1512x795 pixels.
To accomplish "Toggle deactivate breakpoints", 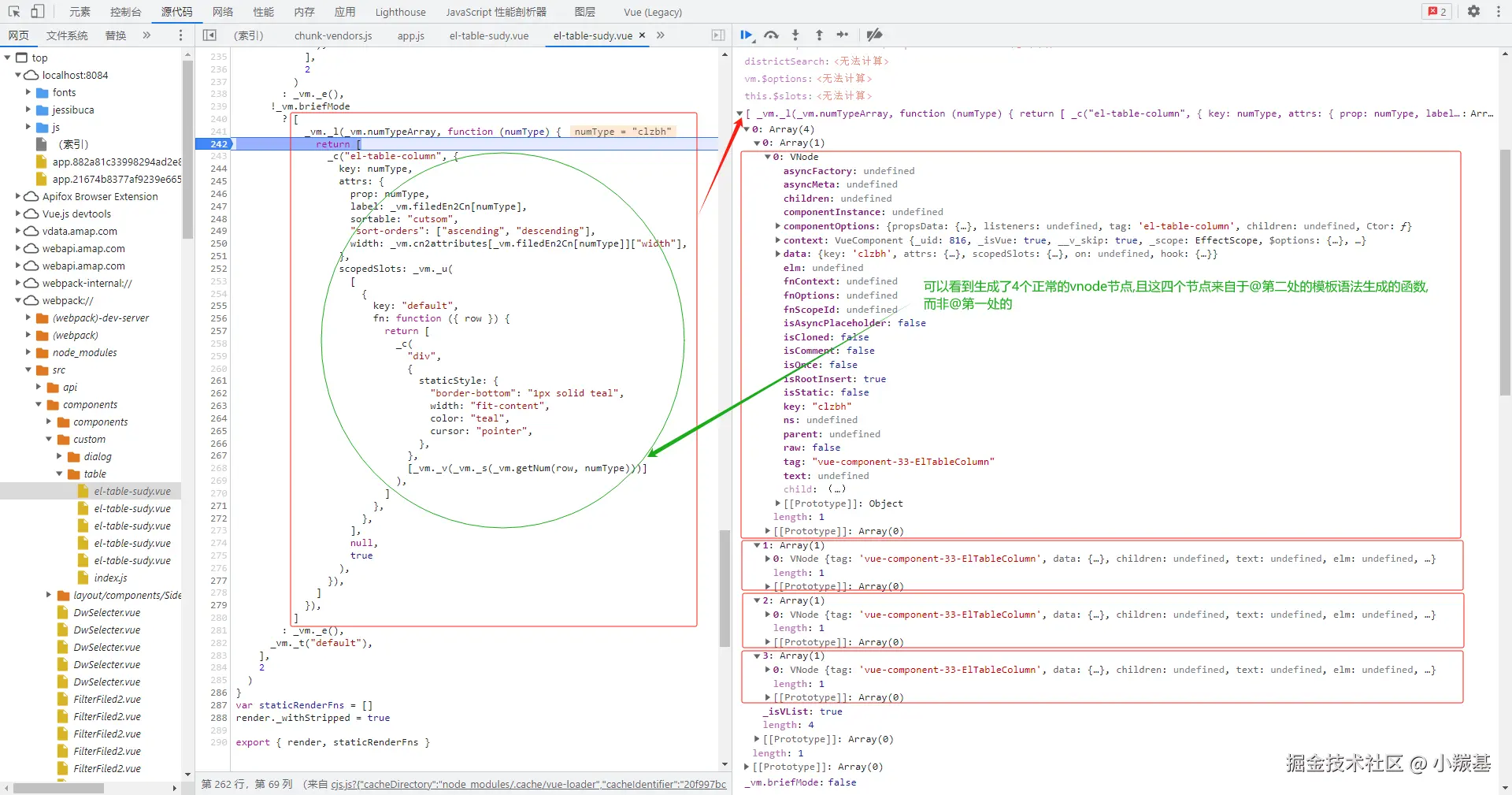I will click(874, 35).
